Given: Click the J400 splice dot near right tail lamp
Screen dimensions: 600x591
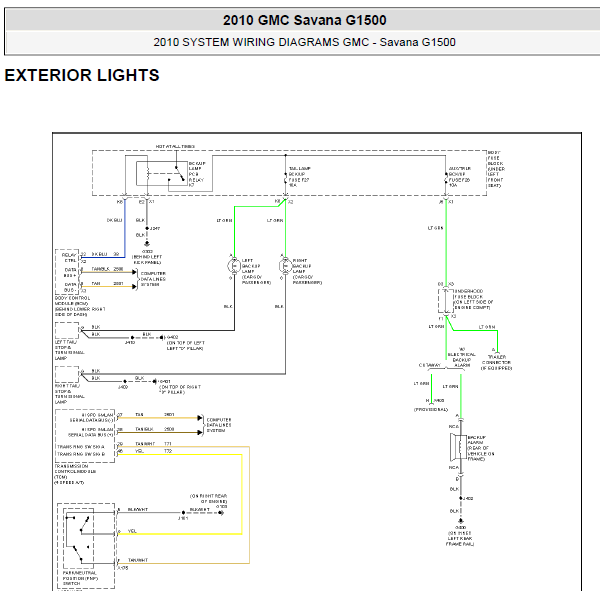Looking at the screenshot, I should click(x=125, y=382).
